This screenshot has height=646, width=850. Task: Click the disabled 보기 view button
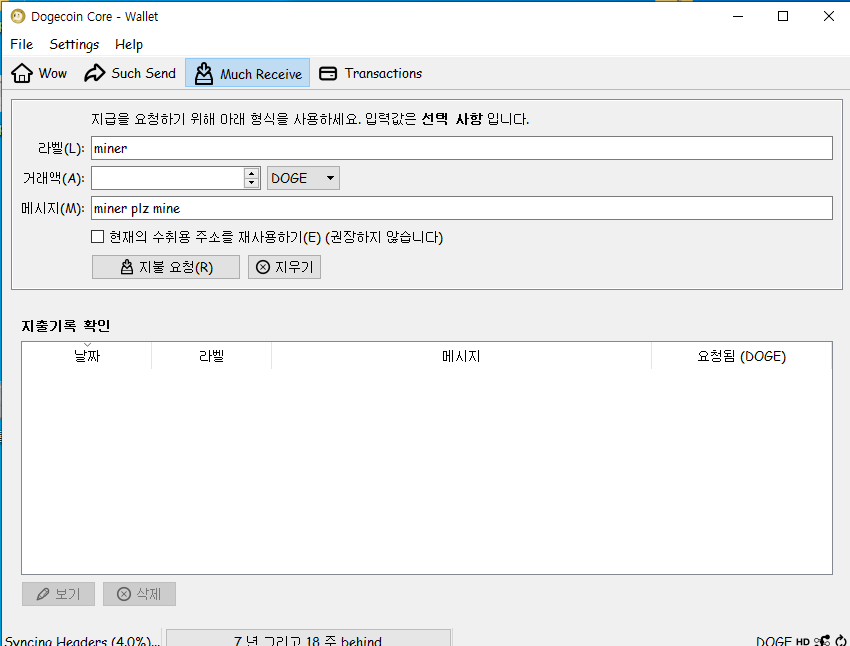click(x=59, y=594)
